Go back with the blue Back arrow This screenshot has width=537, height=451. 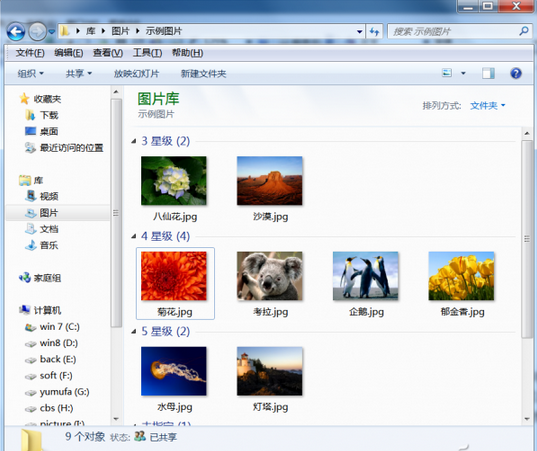(x=16, y=32)
